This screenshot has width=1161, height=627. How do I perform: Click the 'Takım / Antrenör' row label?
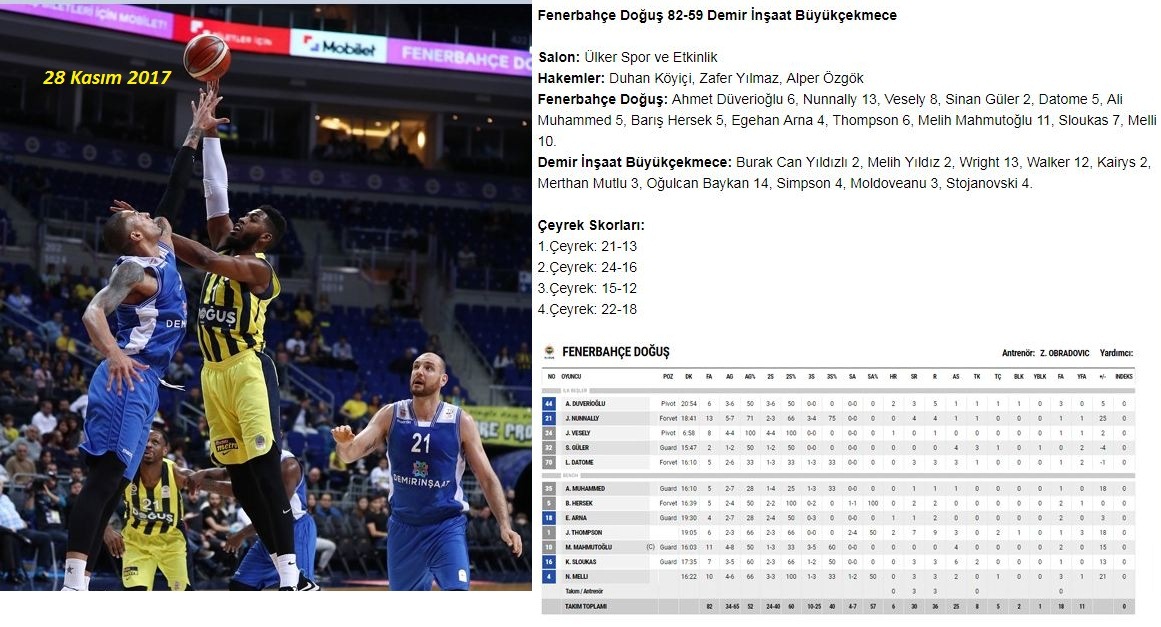click(x=584, y=591)
